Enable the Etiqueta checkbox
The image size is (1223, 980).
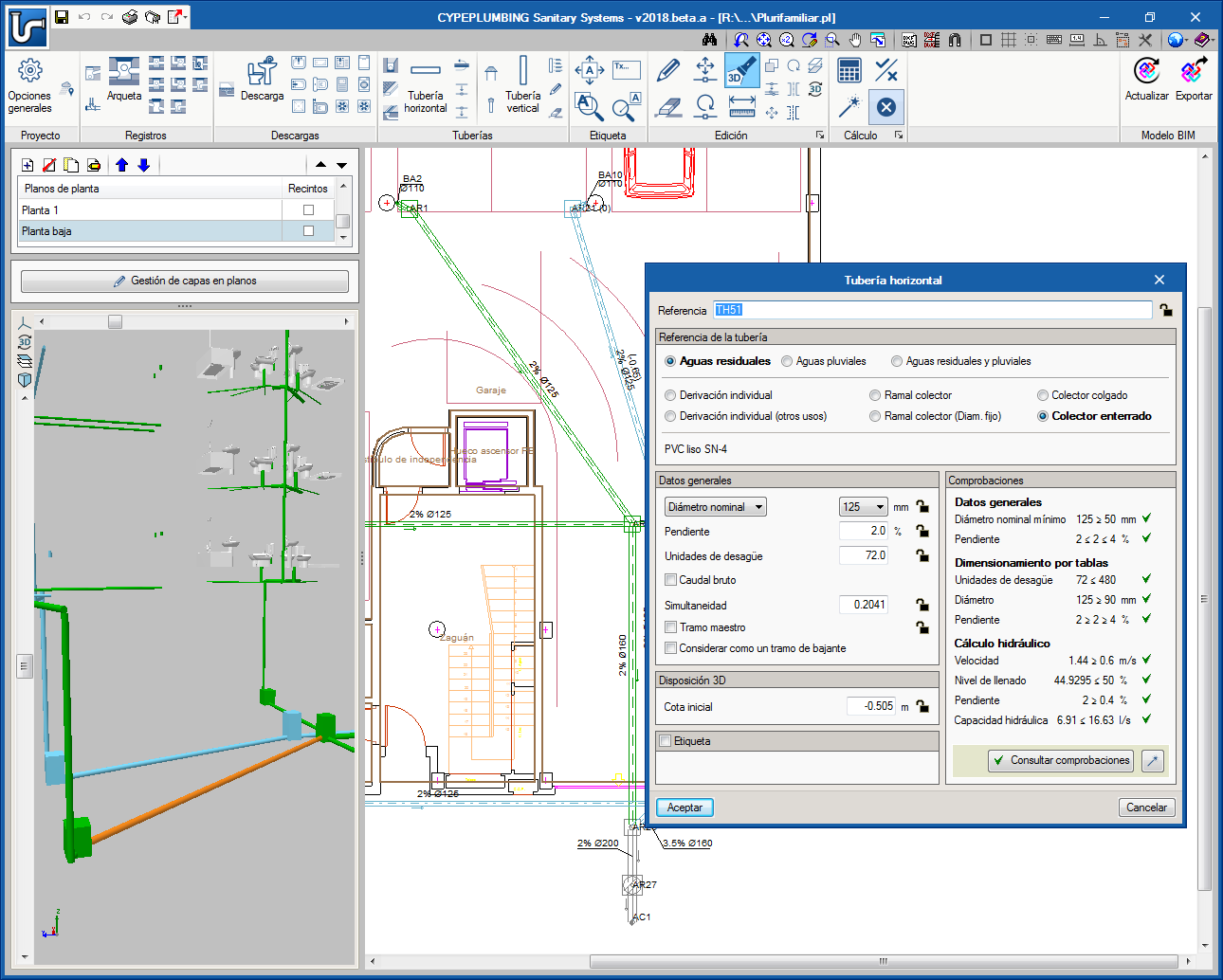click(x=666, y=741)
